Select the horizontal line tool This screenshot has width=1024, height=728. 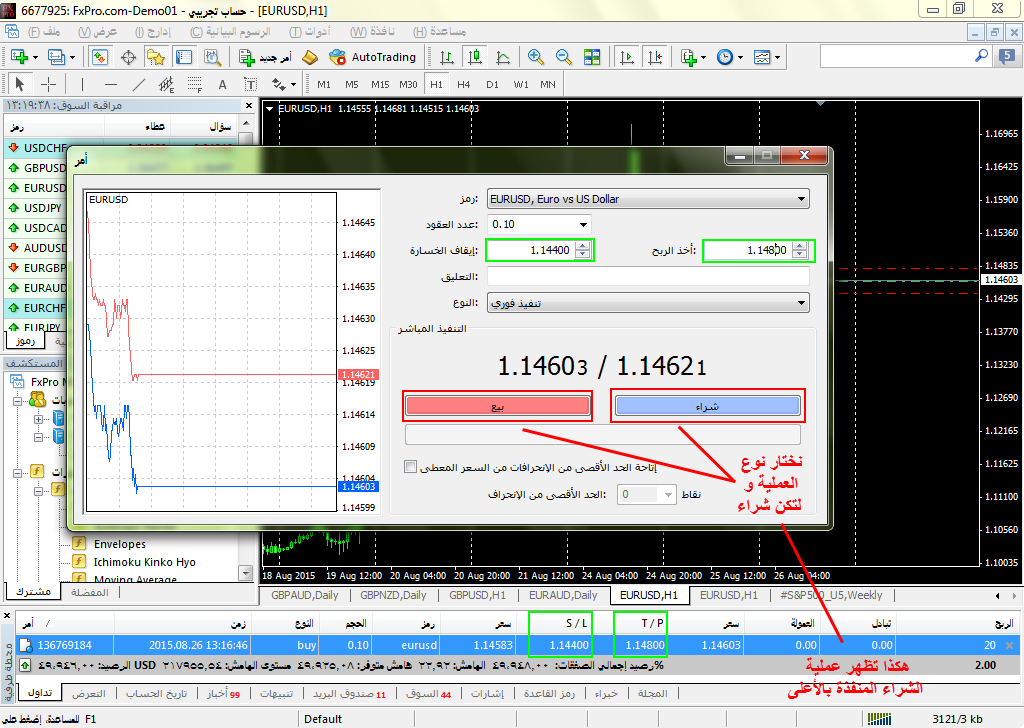pos(110,84)
